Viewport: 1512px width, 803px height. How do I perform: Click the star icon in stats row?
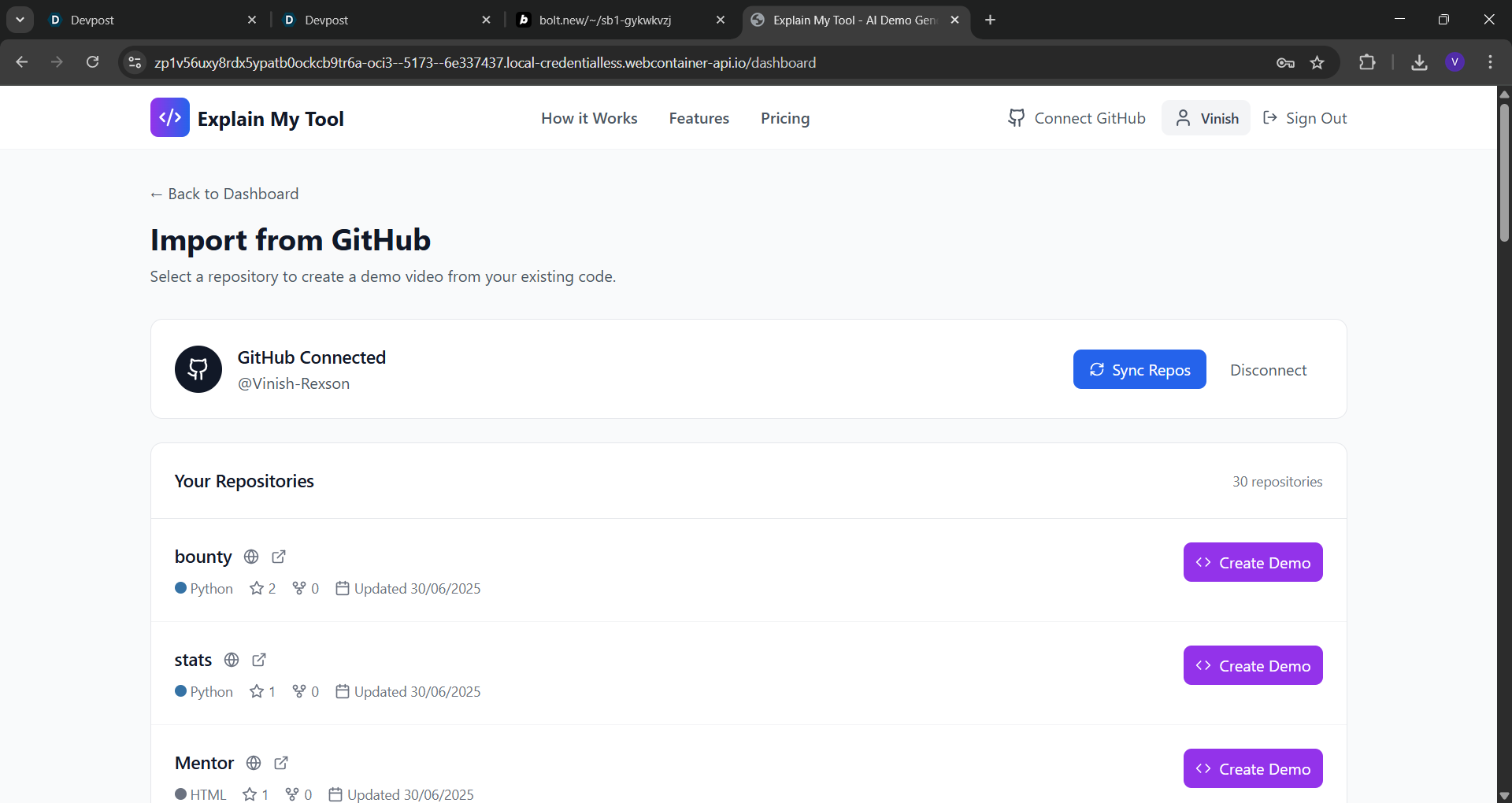pos(257,691)
